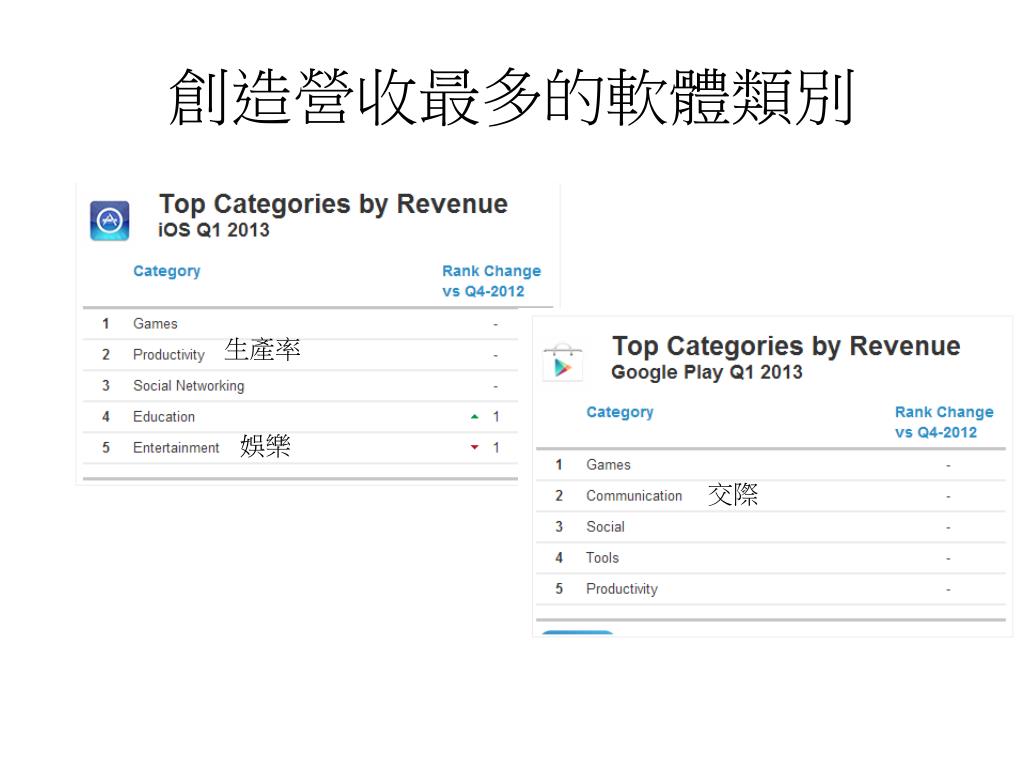1024x768 pixels.
Task: Select 'Social' in the Google Play table
Action: point(605,527)
